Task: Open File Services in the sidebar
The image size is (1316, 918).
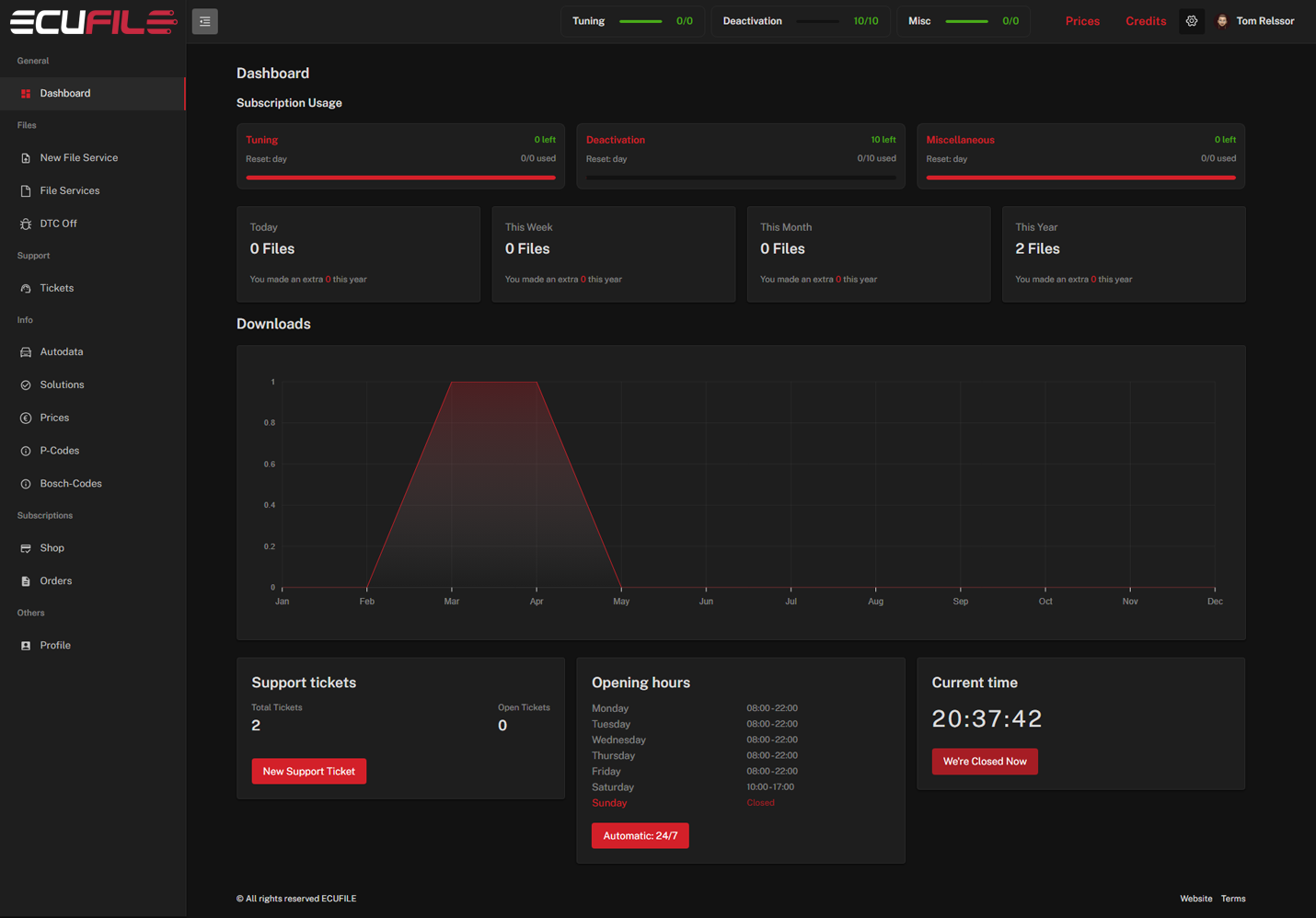Action: click(69, 190)
